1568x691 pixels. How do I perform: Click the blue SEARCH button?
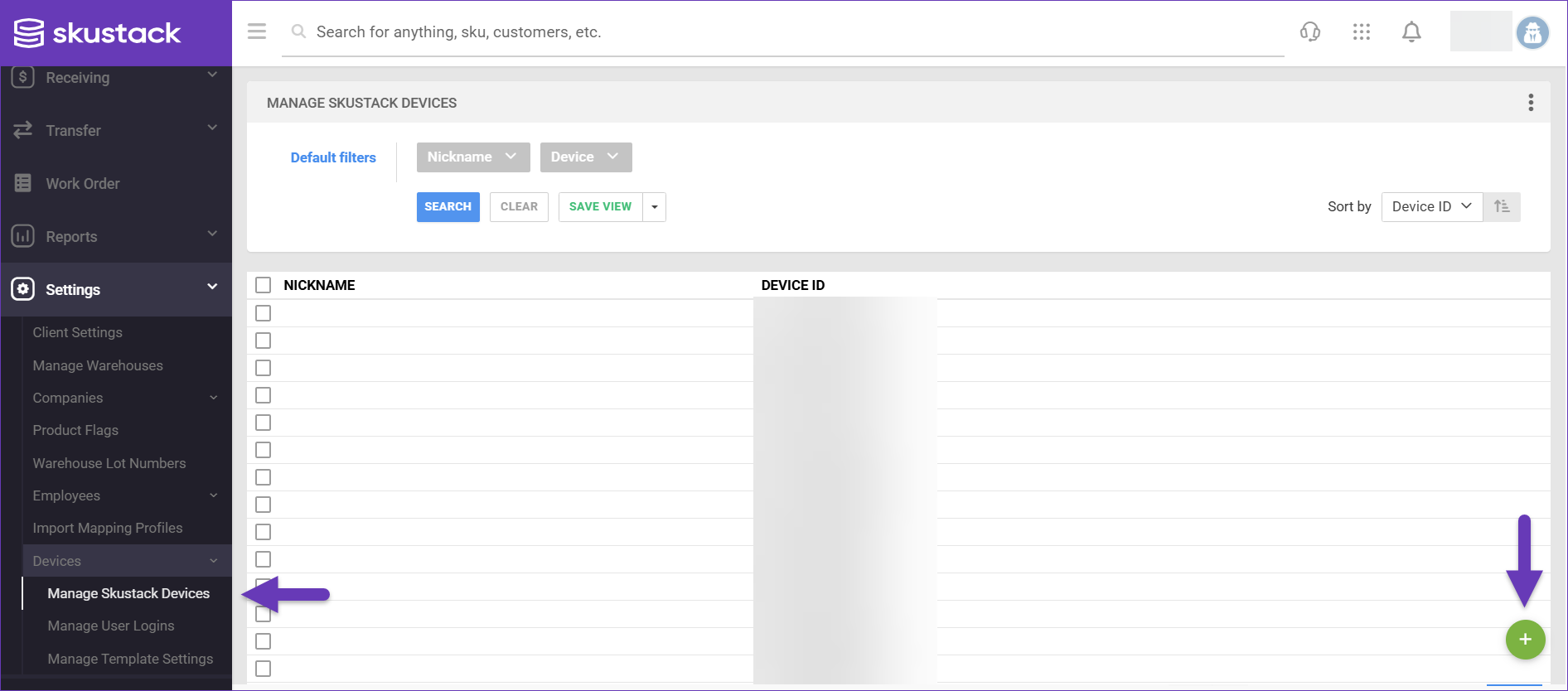(x=448, y=207)
